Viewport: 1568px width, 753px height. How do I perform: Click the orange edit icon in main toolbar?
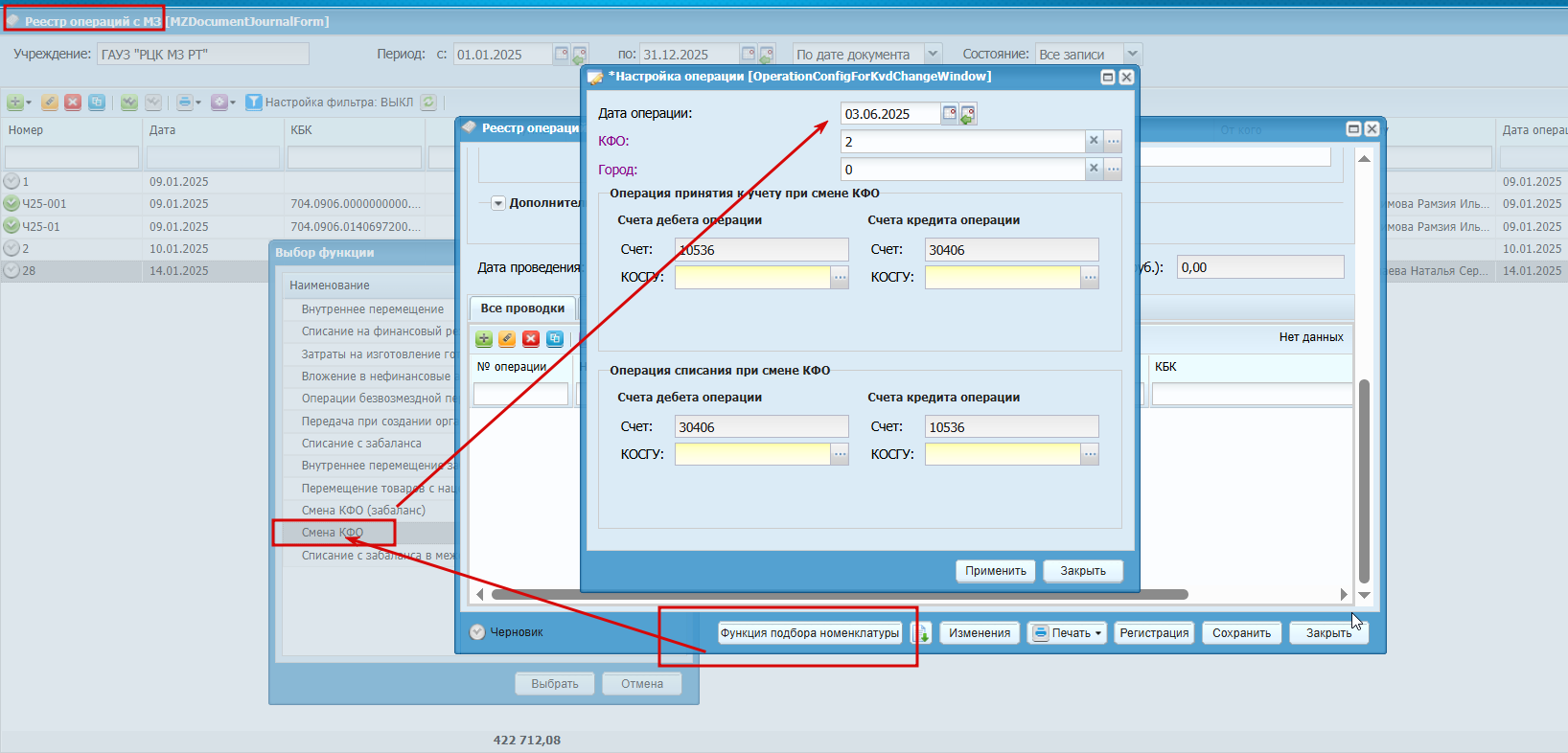[50, 103]
